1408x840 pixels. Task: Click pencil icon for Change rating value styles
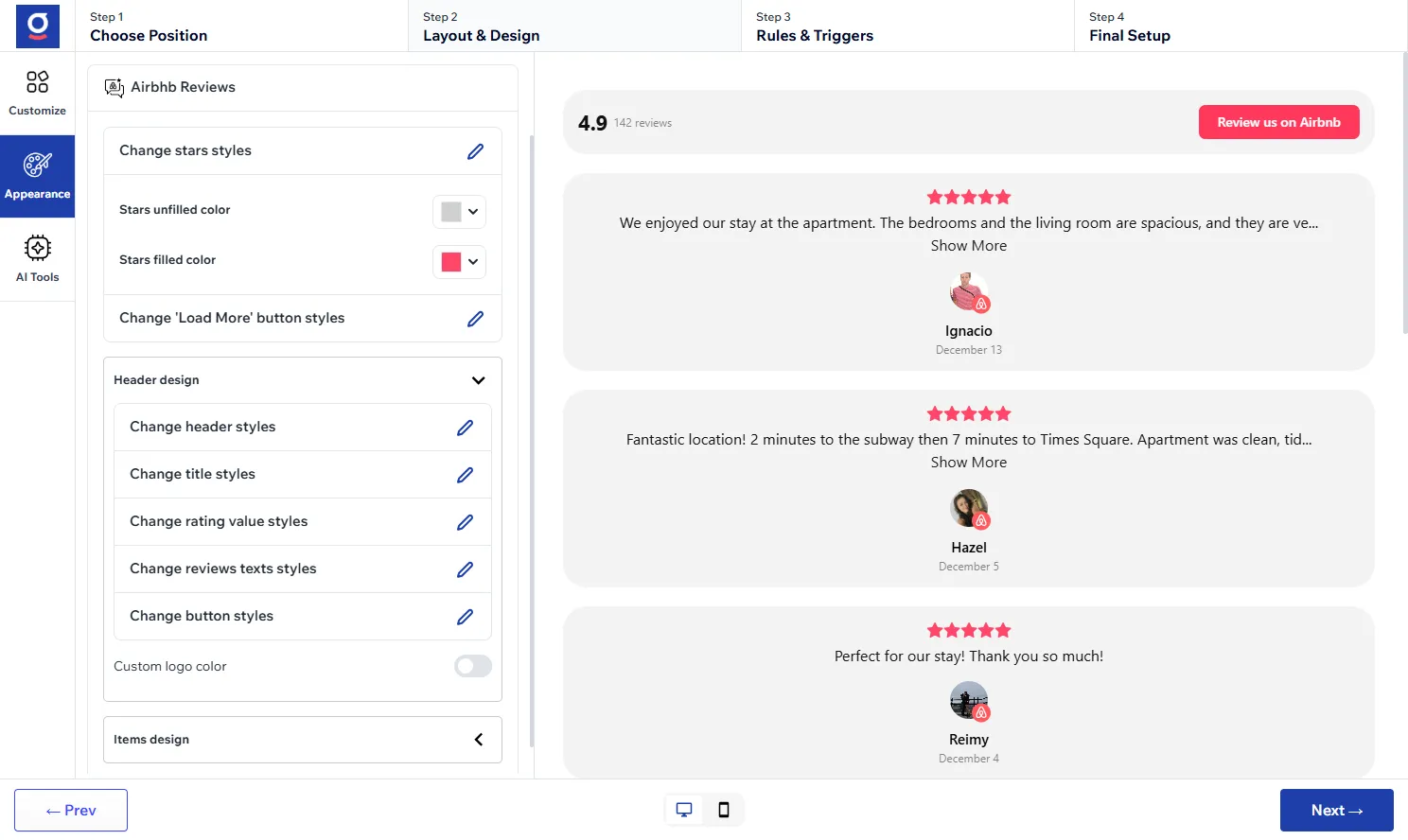[x=465, y=522]
